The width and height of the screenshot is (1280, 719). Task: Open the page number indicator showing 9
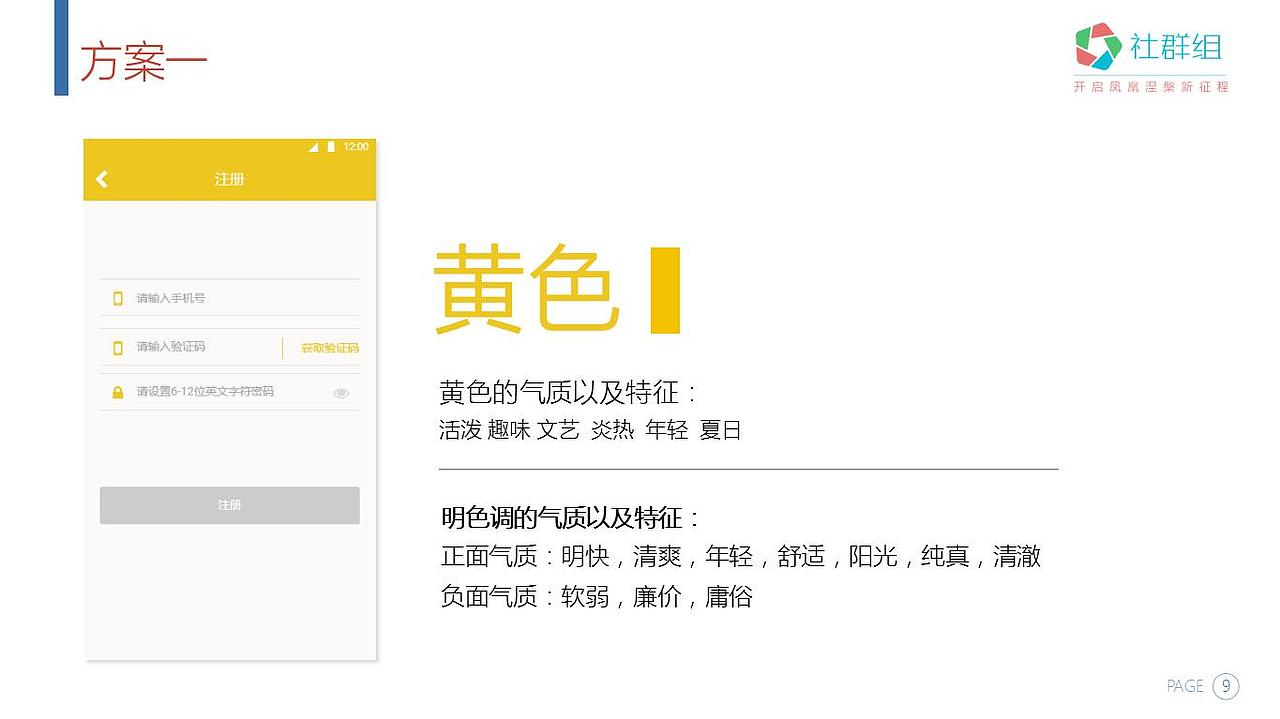(1225, 686)
